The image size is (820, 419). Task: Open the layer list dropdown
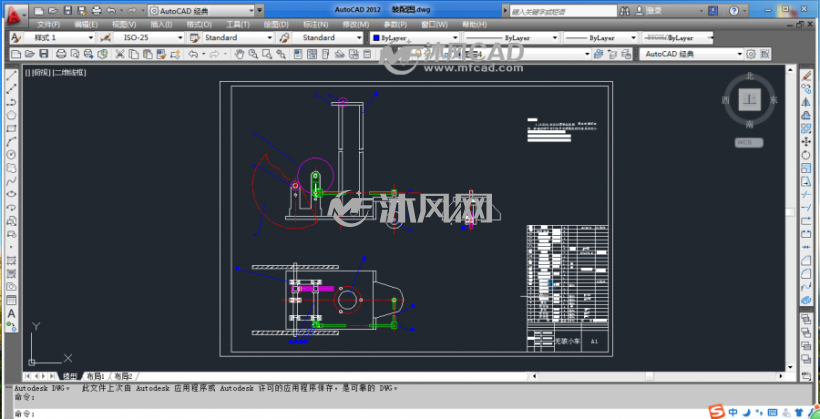(x=587, y=54)
